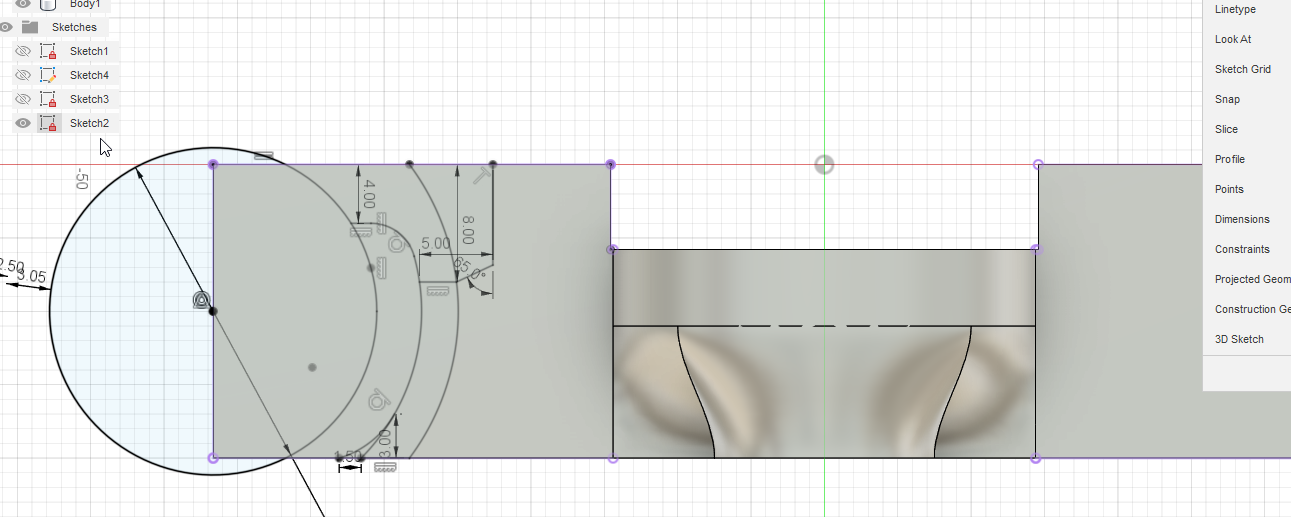This screenshot has width=1291, height=517.
Task: Select the tangent constraint glyph near the 5.00 dimension
Action: (x=396, y=243)
